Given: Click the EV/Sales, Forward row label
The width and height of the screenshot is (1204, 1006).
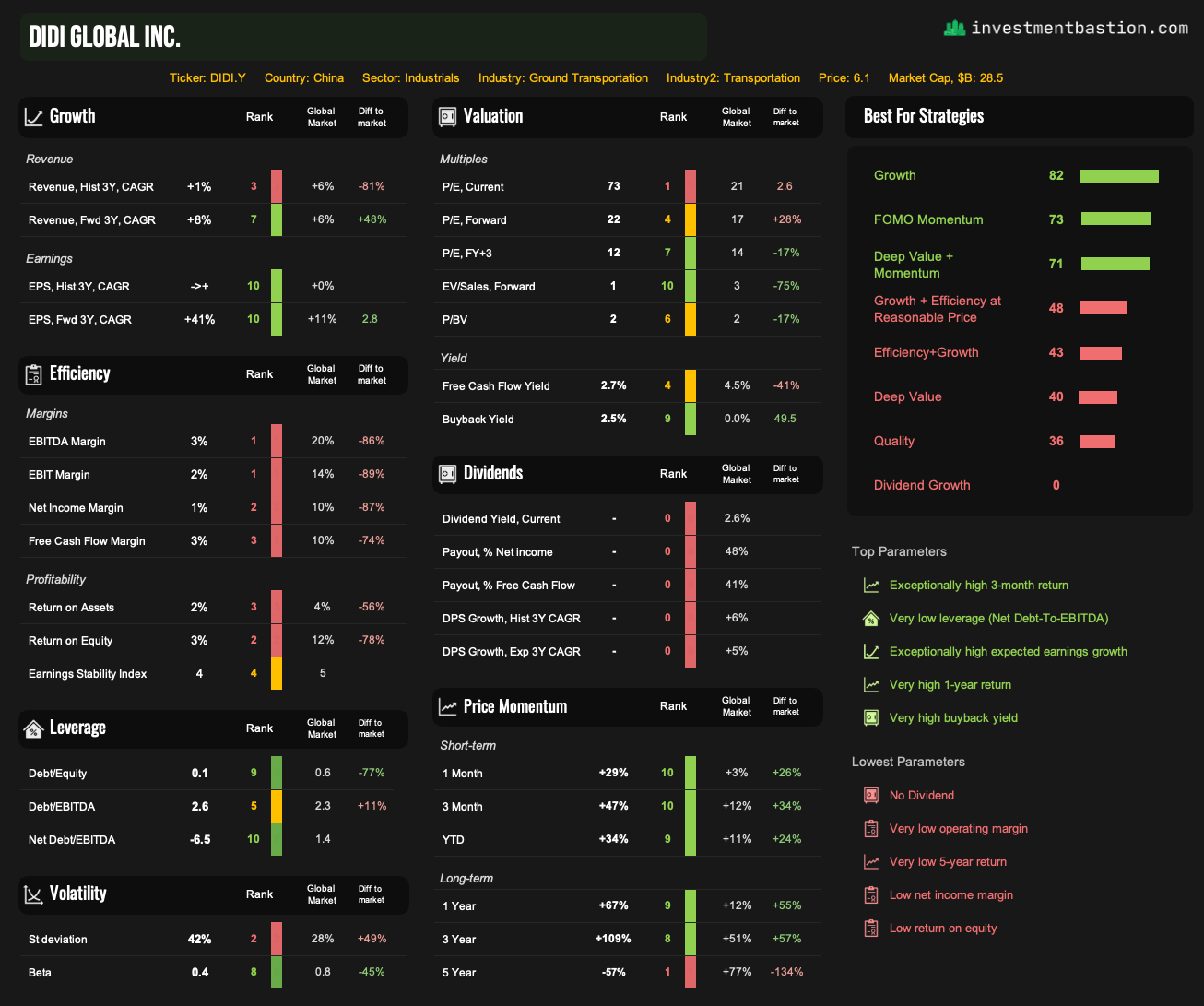Looking at the screenshot, I should 489,287.
